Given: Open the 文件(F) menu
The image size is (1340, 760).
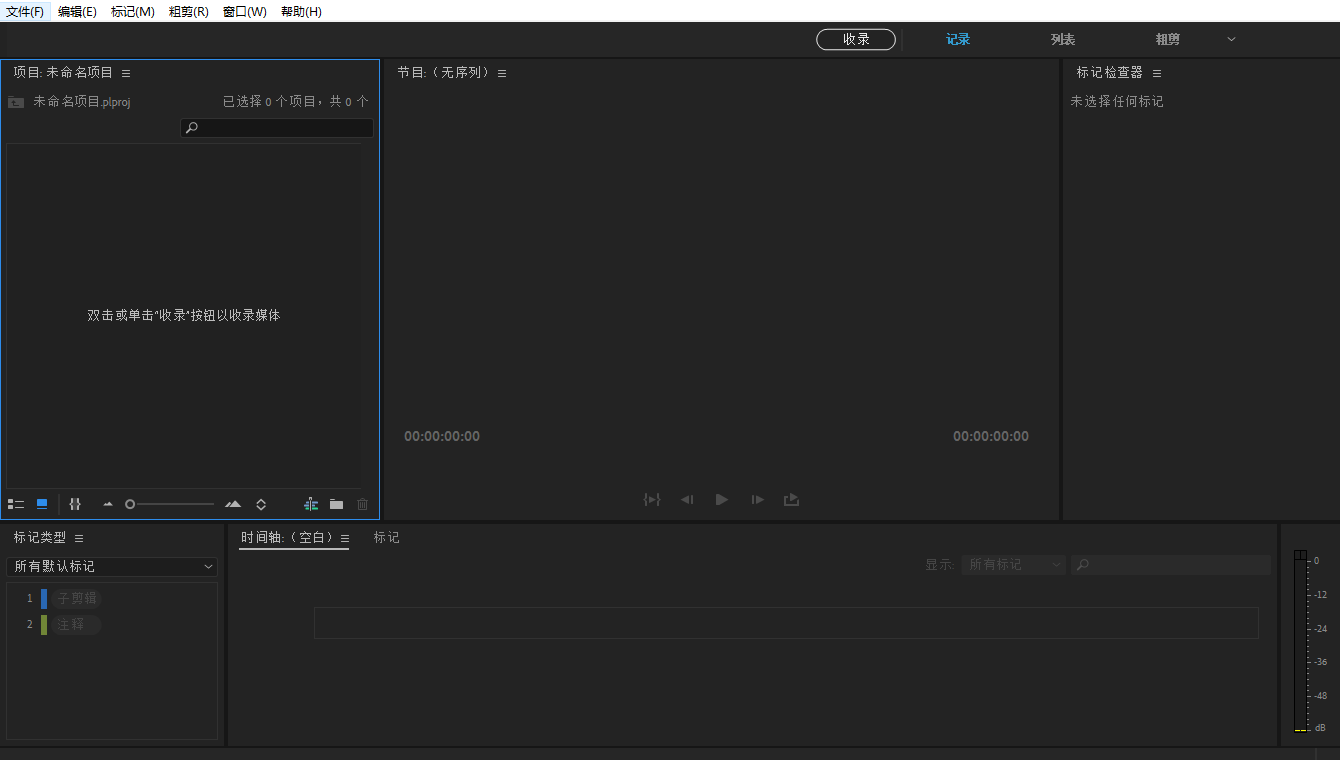Looking at the screenshot, I should pos(25,11).
